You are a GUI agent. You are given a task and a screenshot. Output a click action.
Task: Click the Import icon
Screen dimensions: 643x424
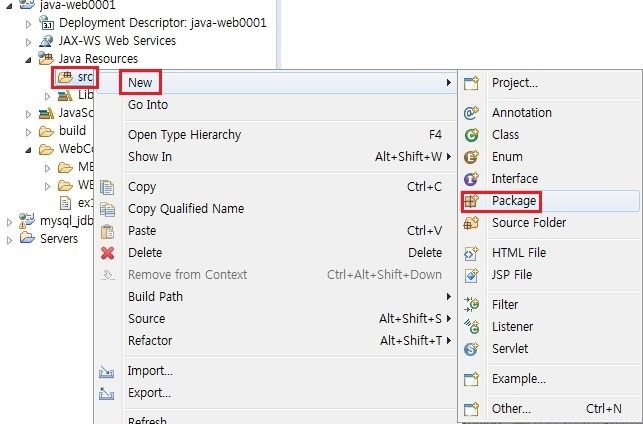tap(107, 372)
